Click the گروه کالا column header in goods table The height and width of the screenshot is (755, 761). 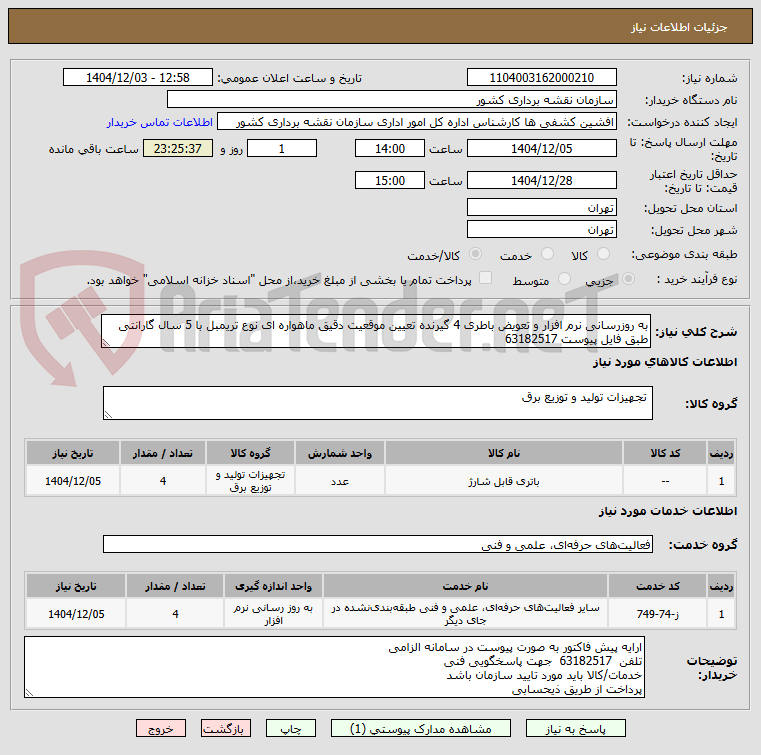coord(250,453)
